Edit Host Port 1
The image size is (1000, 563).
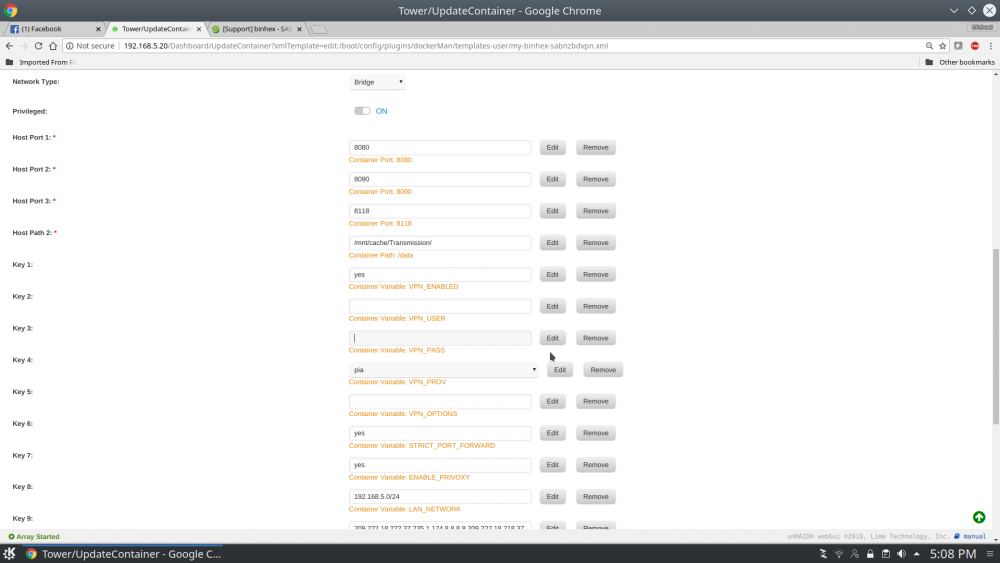(x=552, y=147)
